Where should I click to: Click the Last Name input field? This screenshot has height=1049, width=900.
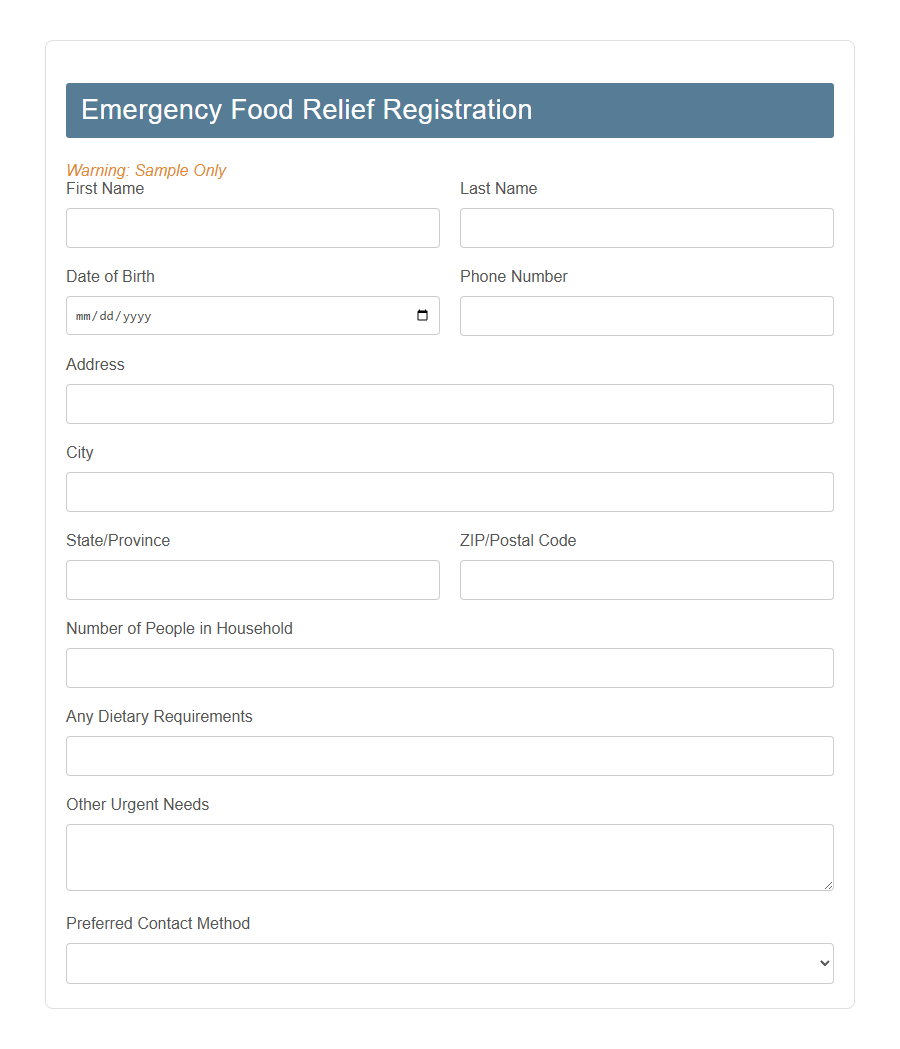(x=646, y=228)
